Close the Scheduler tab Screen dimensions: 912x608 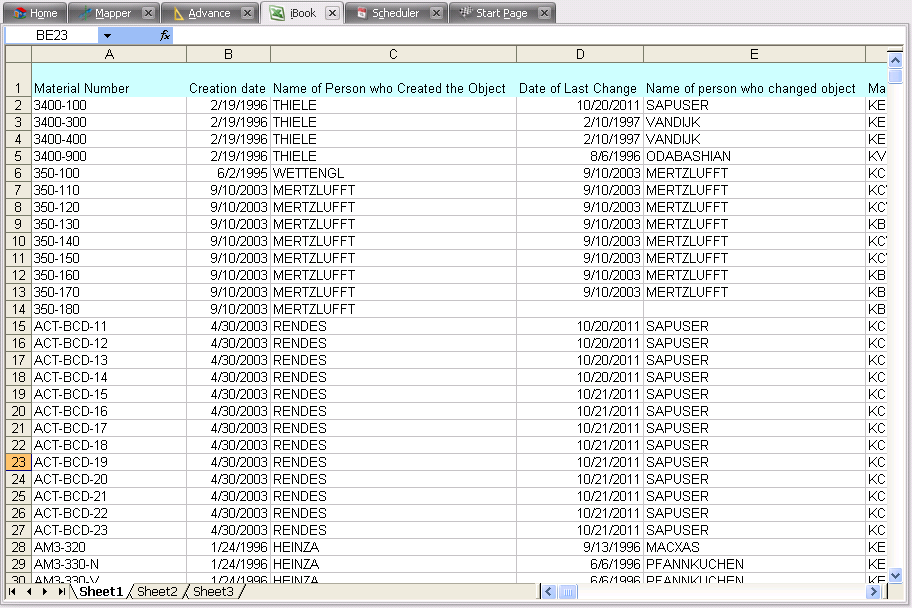pyautogui.click(x=436, y=13)
